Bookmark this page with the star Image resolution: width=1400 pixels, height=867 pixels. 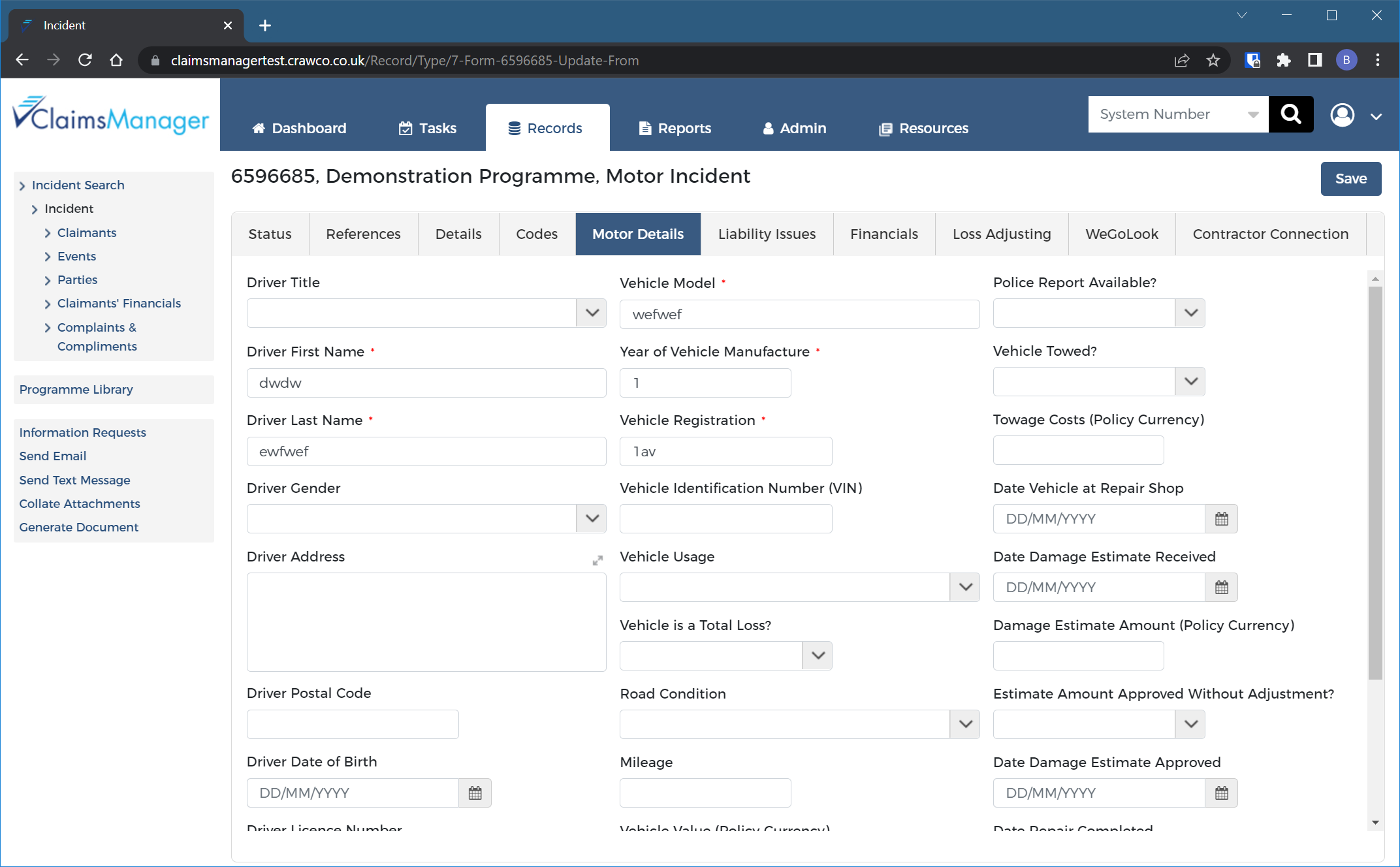click(1213, 60)
